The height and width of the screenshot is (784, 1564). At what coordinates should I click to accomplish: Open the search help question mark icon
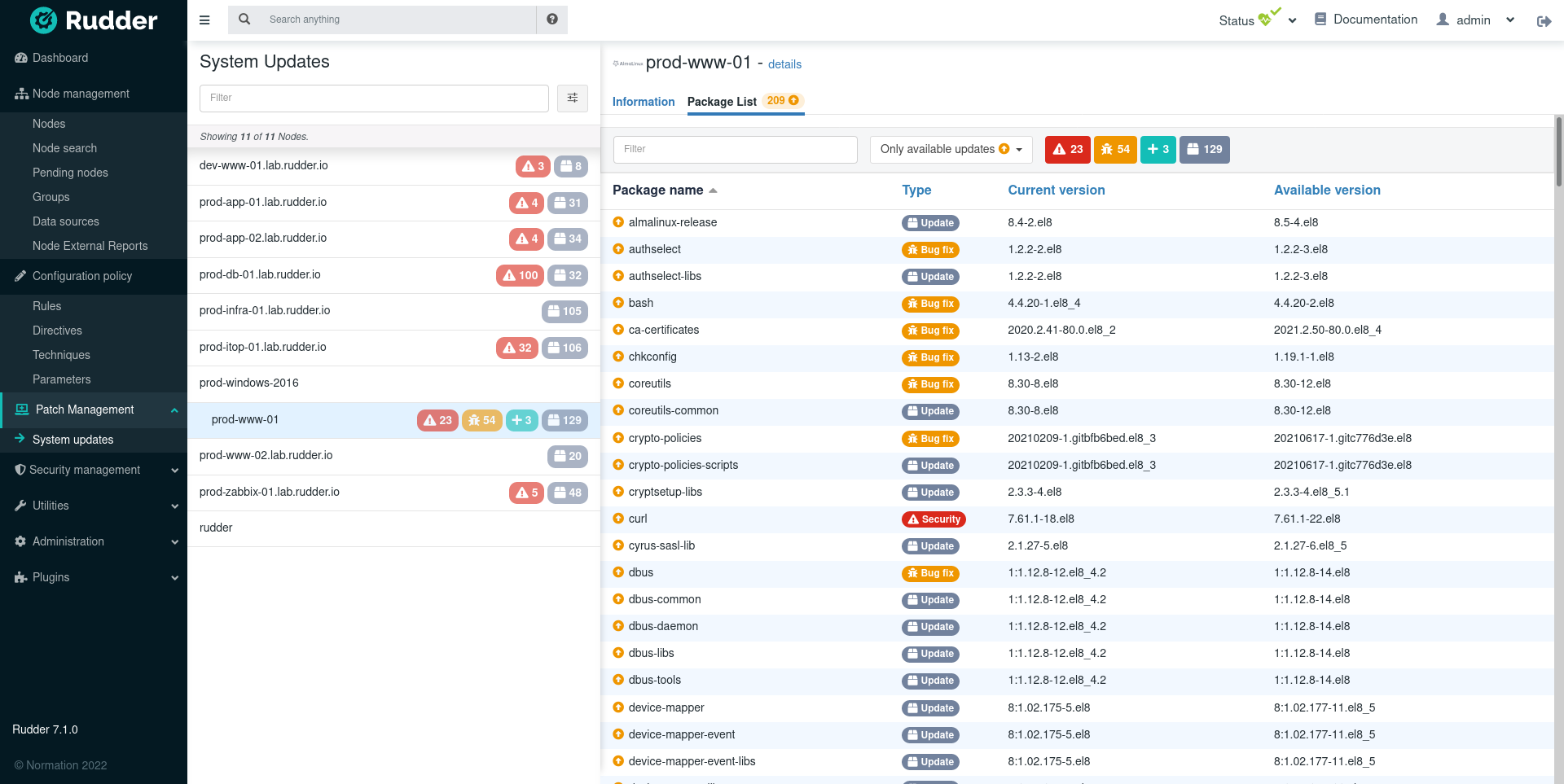pos(552,20)
